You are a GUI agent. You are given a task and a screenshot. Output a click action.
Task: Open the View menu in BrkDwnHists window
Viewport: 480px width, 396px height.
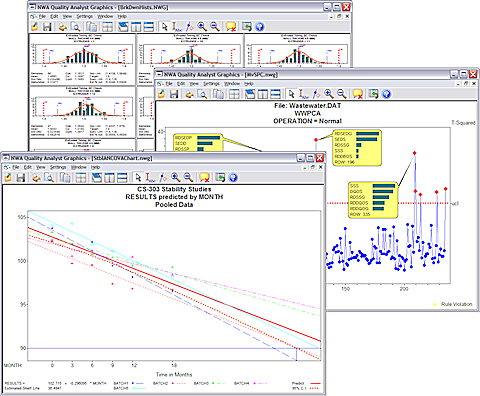[67, 16]
